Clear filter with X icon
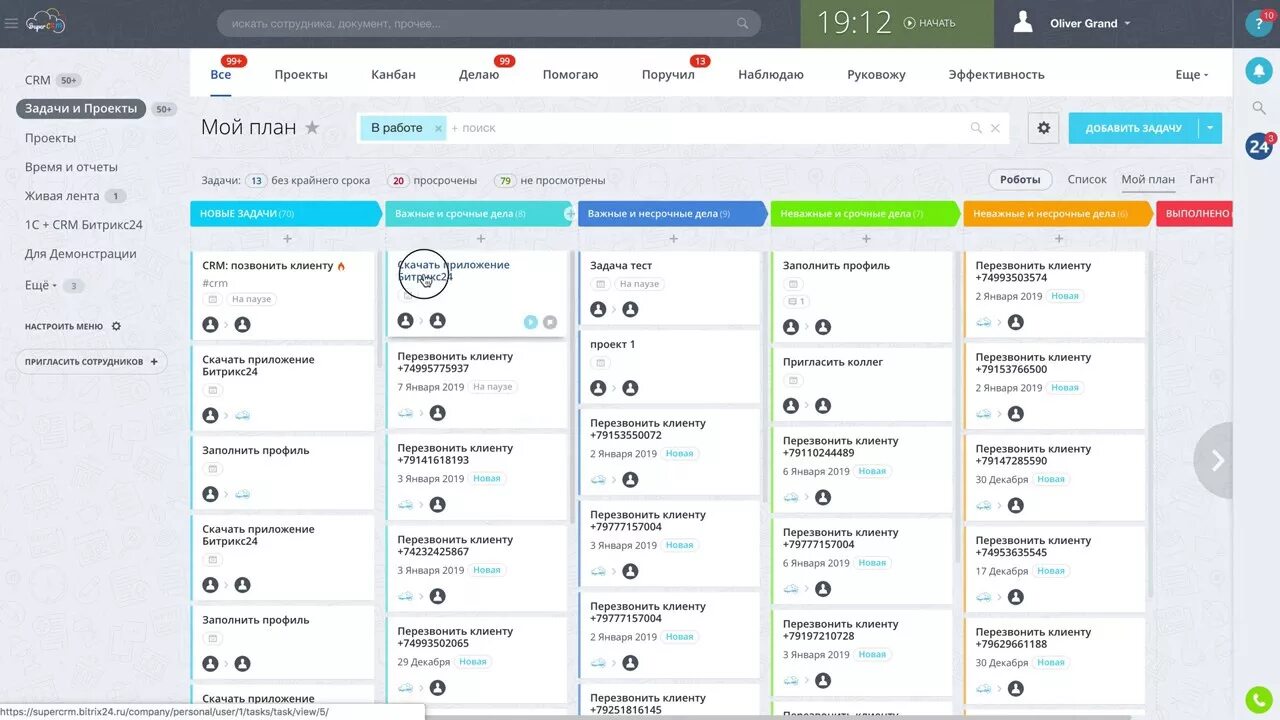The height and width of the screenshot is (720, 1280). (x=995, y=128)
